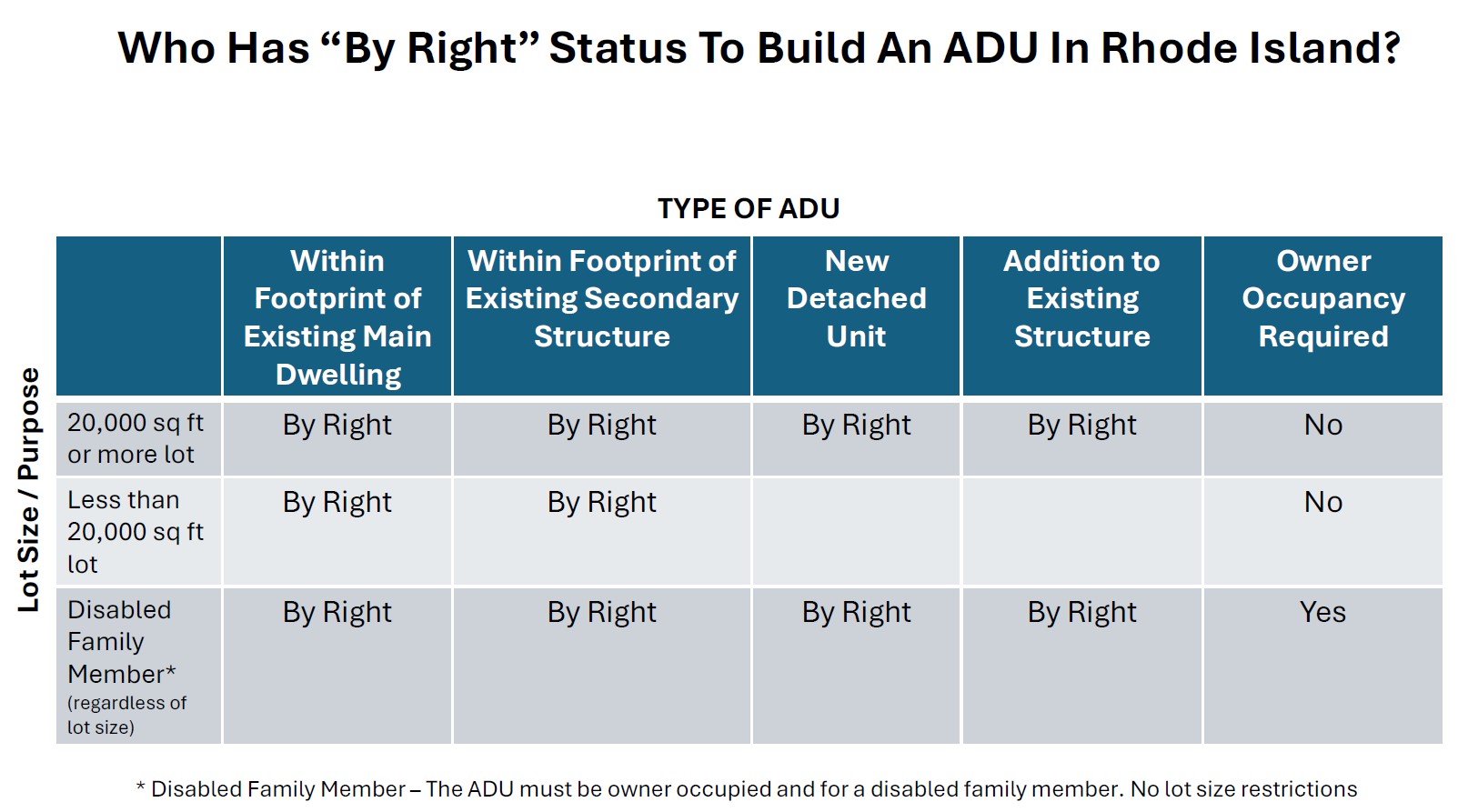Click "By Right" under Secondary Structure, Disabled Family row
1478x812 pixels.
pos(601,612)
